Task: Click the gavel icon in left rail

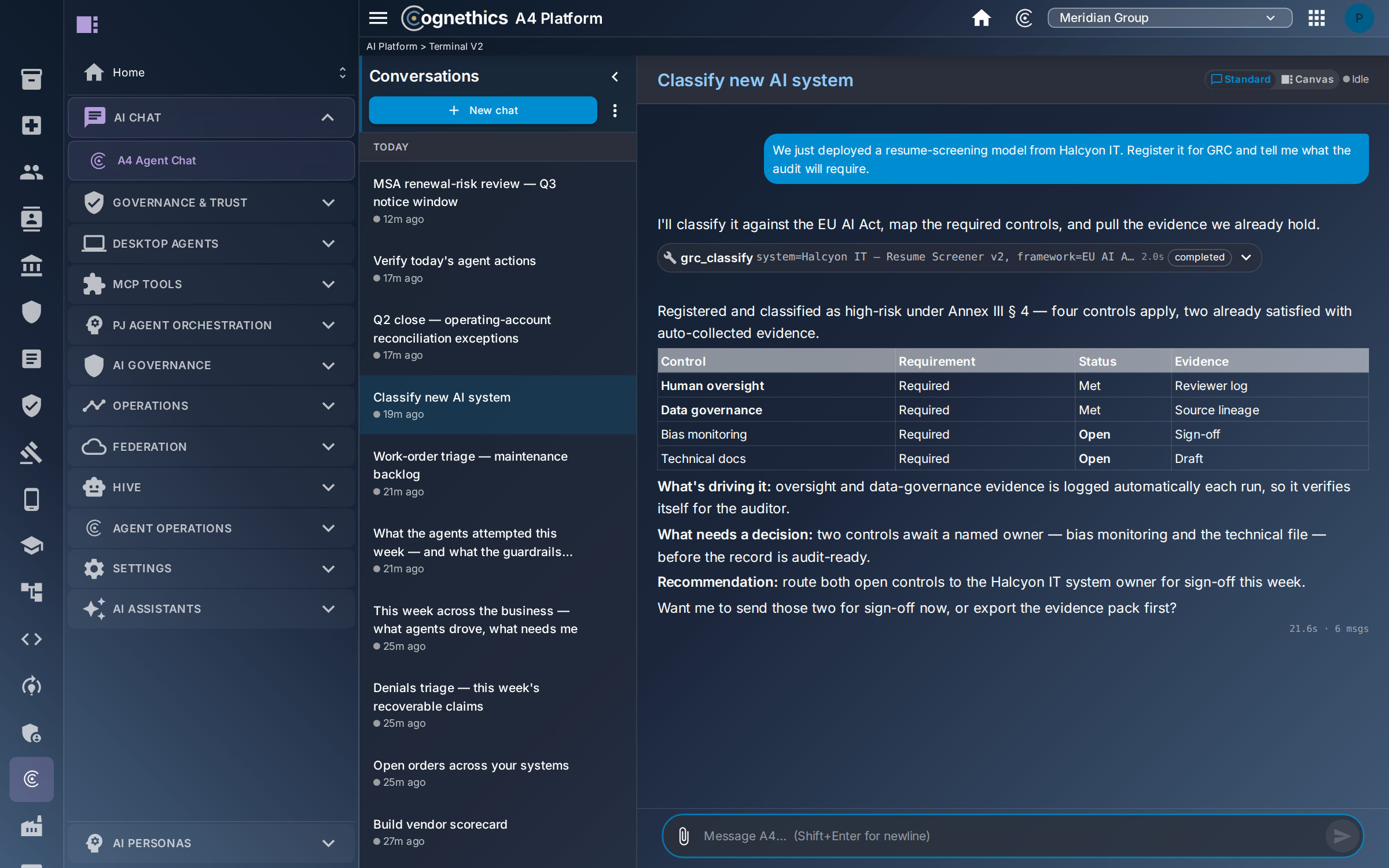Action: [31, 453]
